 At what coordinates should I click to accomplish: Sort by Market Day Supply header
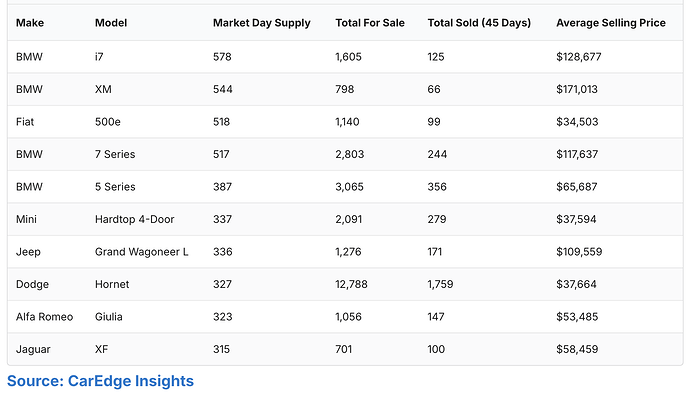coord(262,23)
